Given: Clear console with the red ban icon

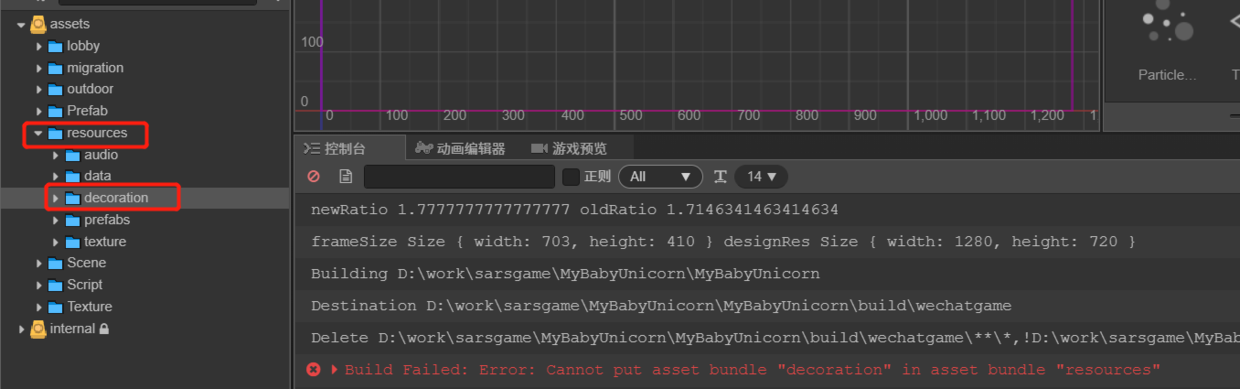Looking at the screenshot, I should click(x=314, y=177).
